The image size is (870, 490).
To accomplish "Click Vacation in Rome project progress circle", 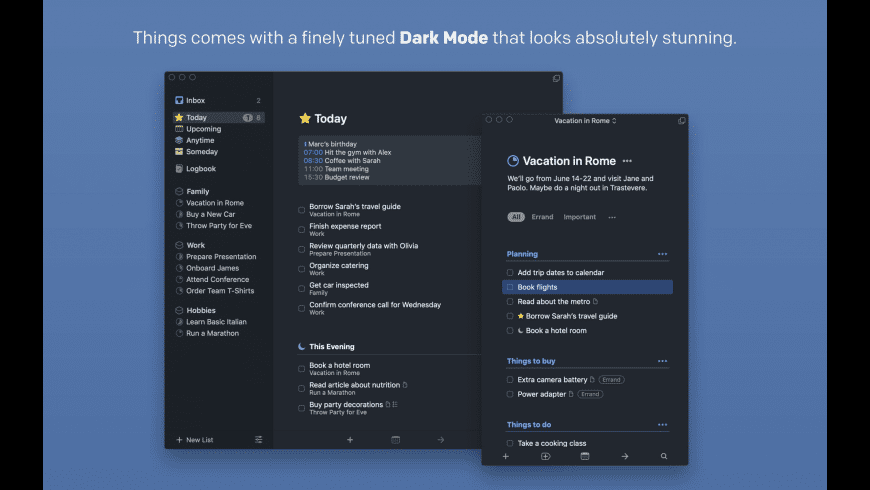I will coord(513,161).
